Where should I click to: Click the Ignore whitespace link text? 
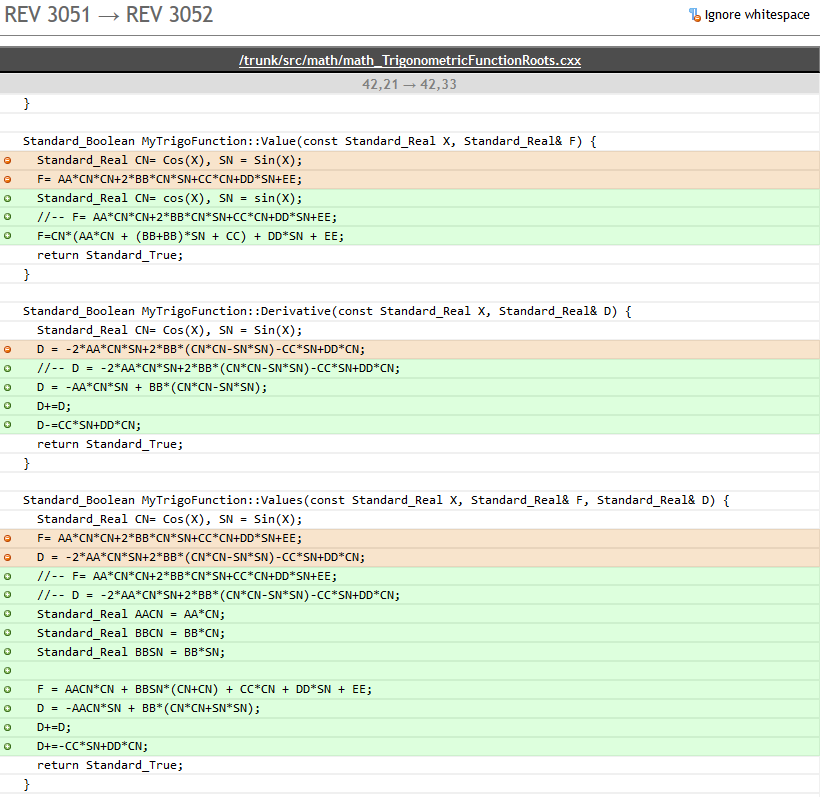[x=757, y=15]
